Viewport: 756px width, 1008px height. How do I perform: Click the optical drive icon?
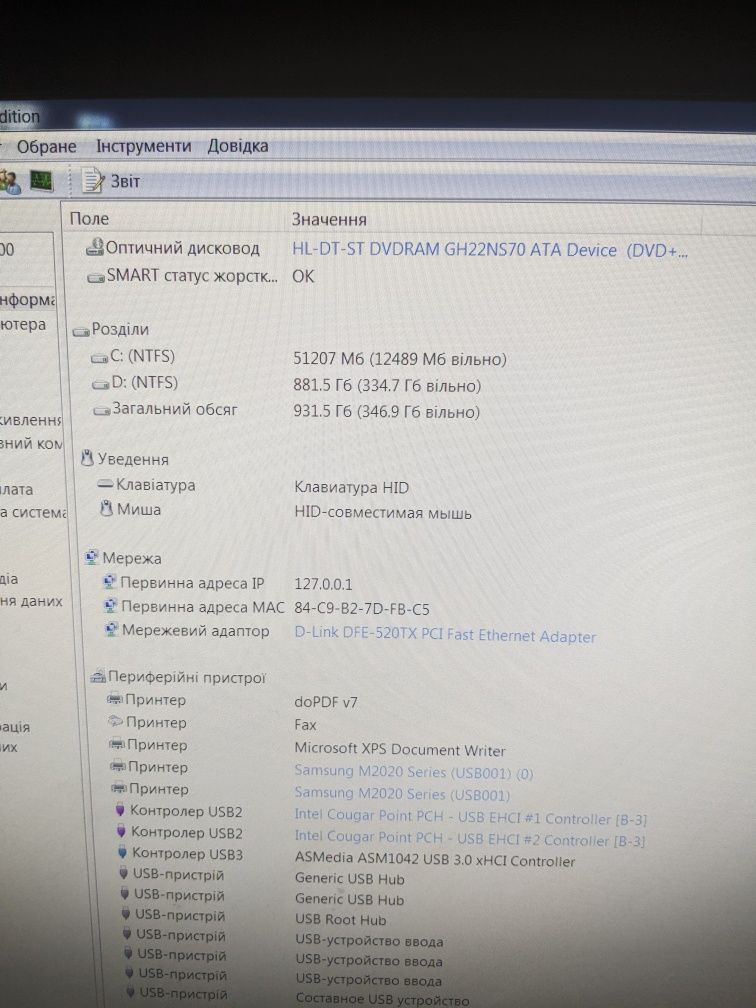coord(95,247)
